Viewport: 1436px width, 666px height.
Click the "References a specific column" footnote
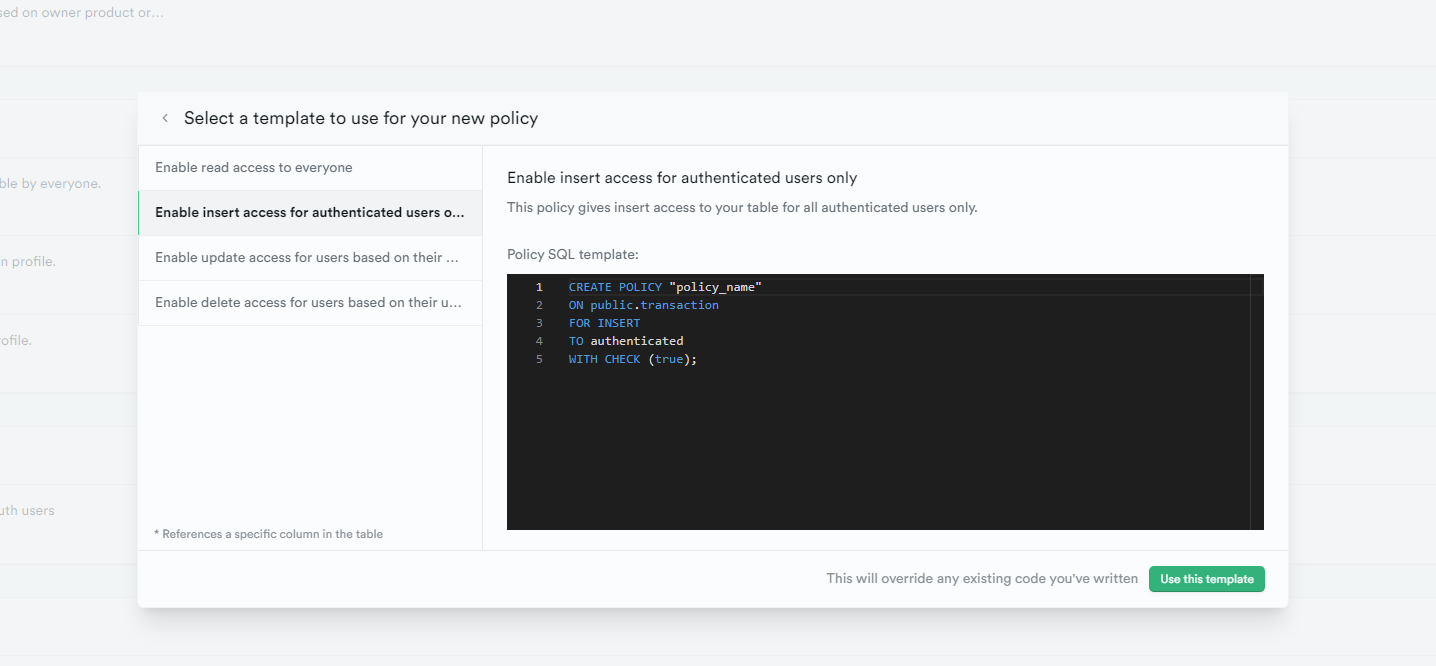pos(268,534)
